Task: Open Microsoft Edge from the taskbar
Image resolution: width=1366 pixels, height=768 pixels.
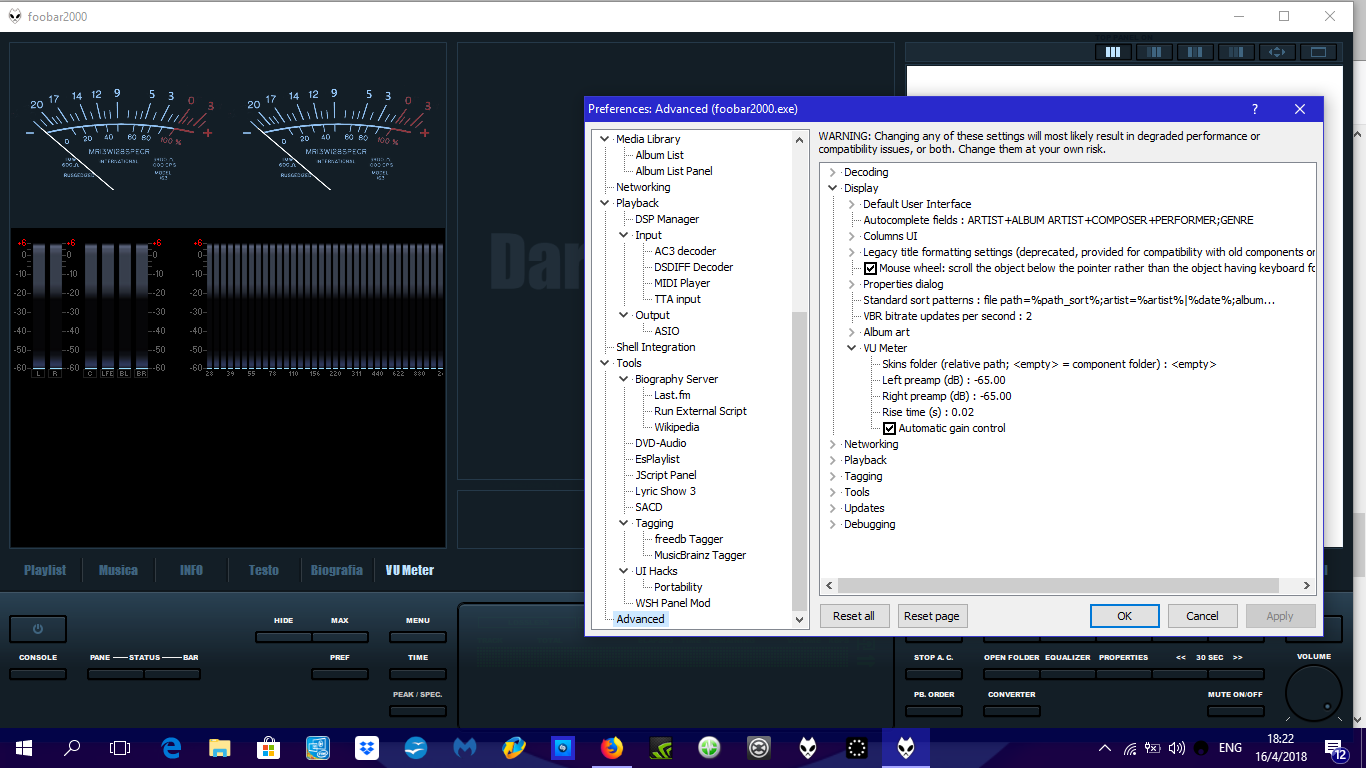Action: tap(171, 747)
